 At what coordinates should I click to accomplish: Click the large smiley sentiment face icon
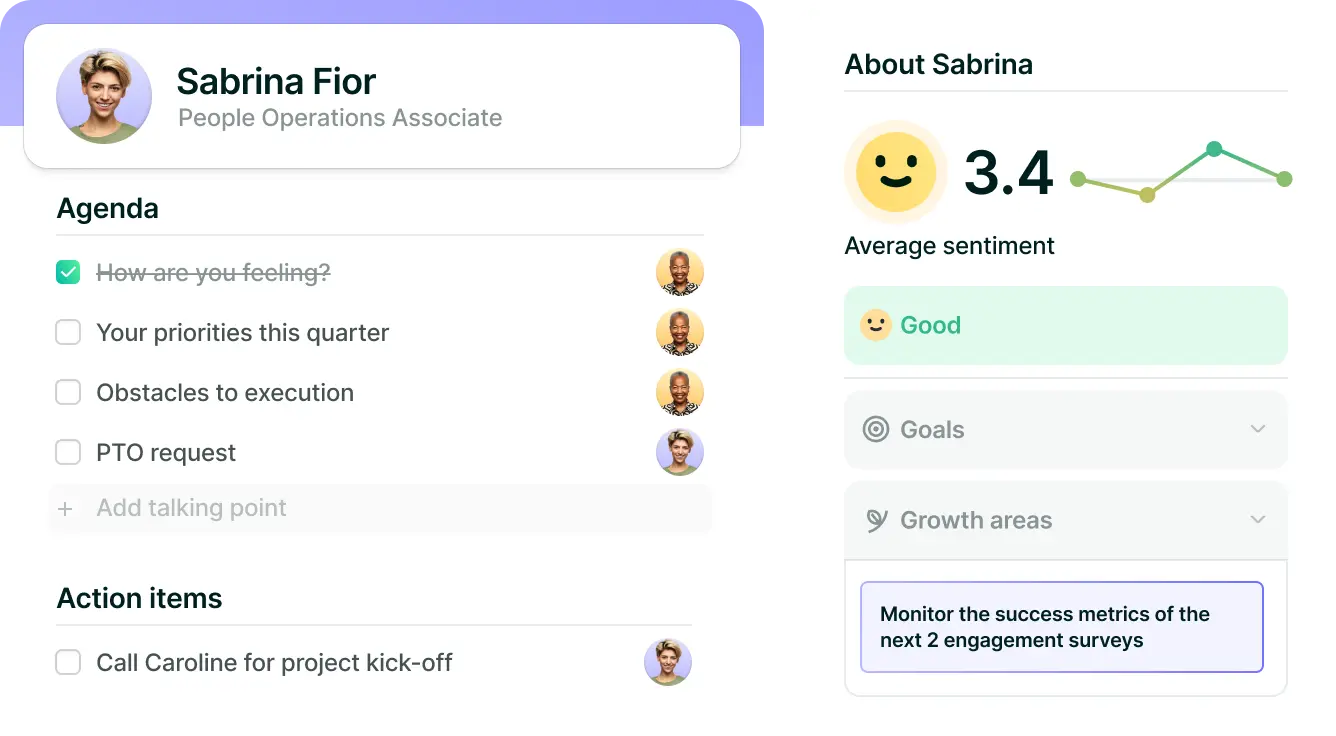[x=895, y=171]
